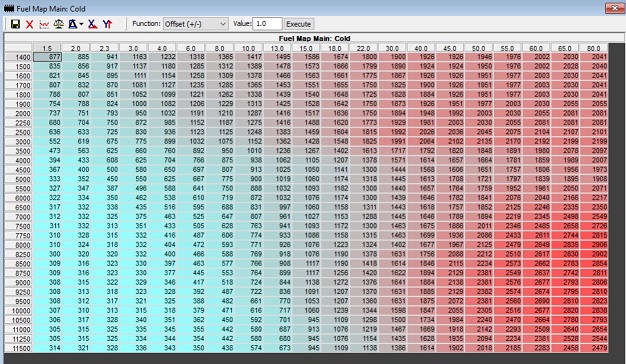Select the 3500 row header
Viewport: 626px width, 364px height.
(x=19, y=151)
